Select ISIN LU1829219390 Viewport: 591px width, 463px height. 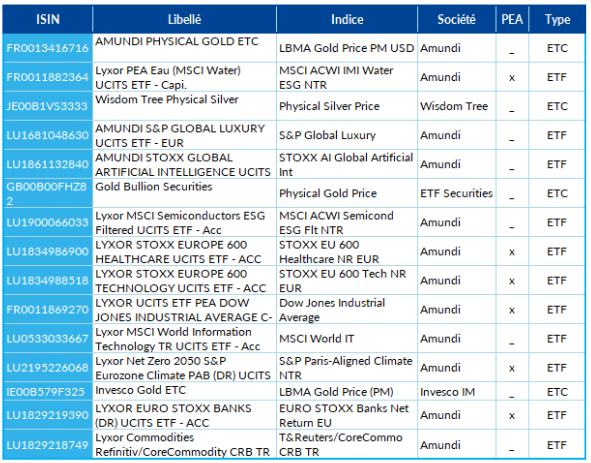pos(47,415)
